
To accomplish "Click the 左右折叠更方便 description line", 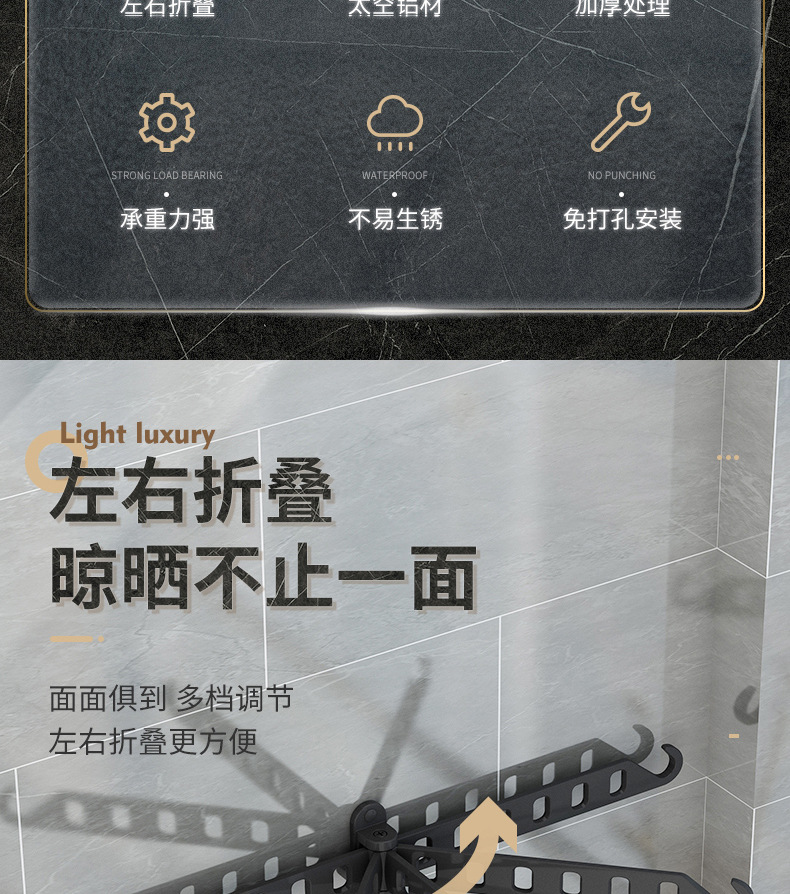I will [x=153, y=741].
